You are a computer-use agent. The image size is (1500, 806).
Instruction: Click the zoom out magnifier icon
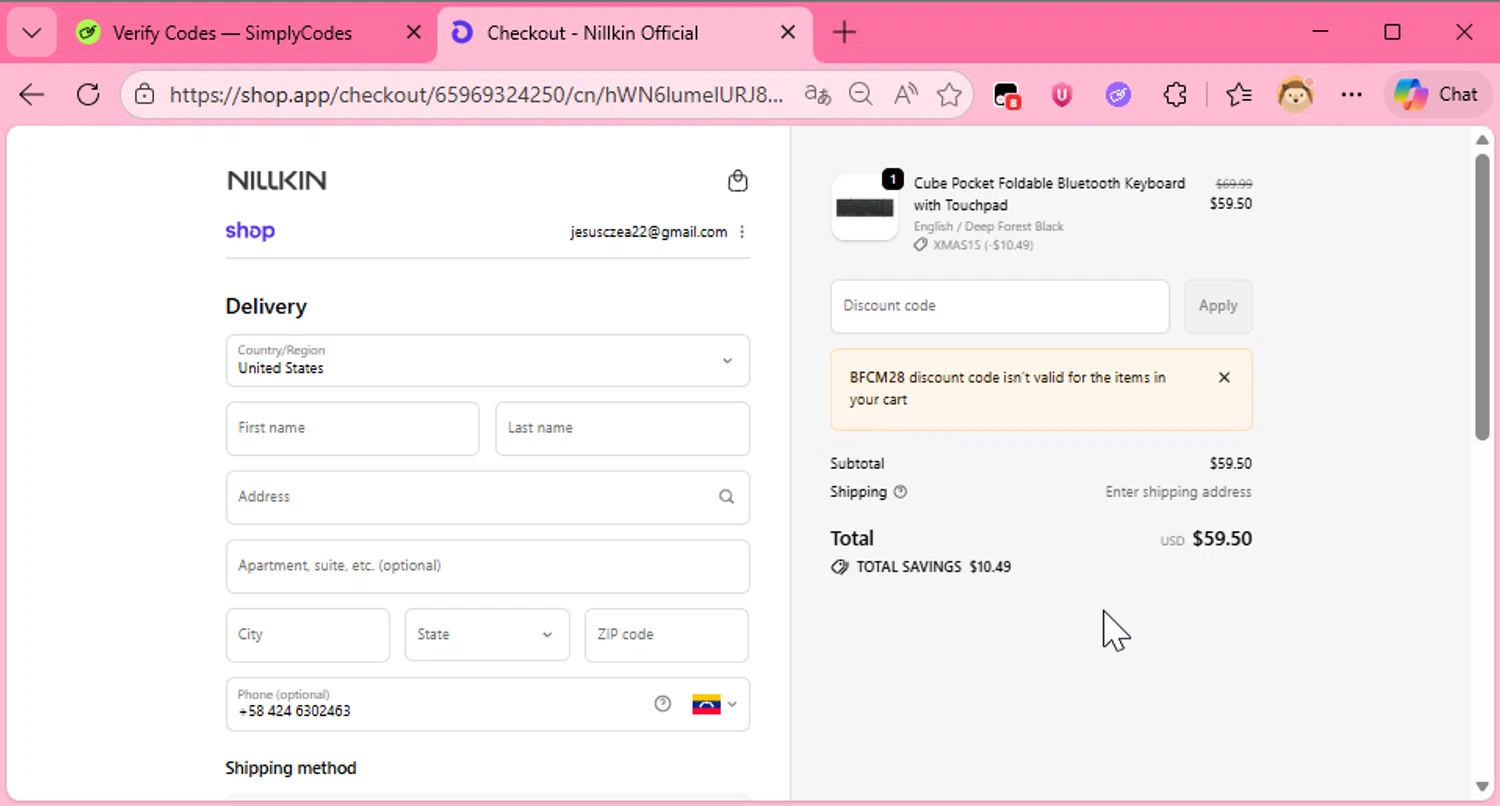[x=860, y=95]
